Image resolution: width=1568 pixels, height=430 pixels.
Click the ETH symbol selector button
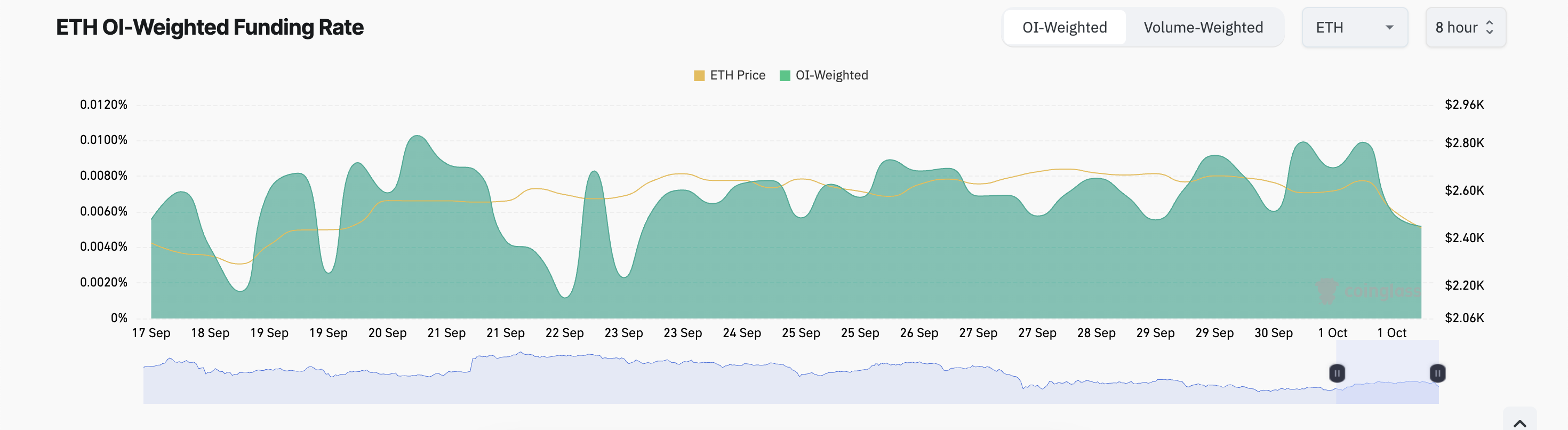1354,27
